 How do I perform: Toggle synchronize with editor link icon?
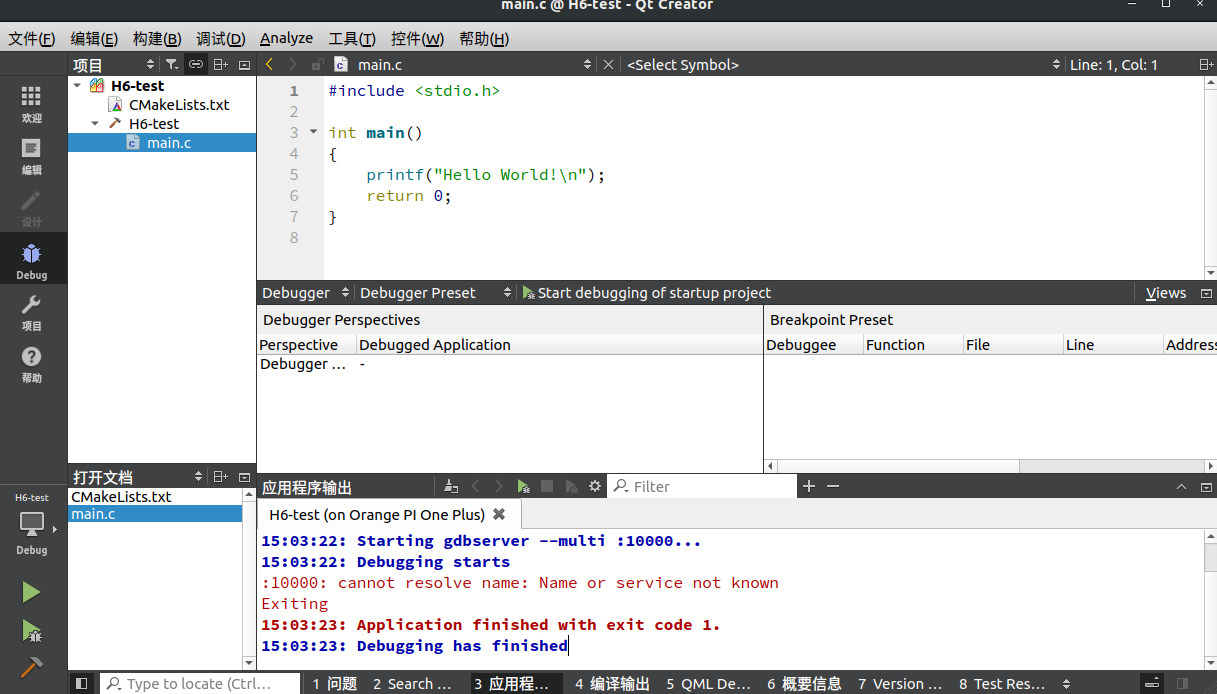point(196,65)
